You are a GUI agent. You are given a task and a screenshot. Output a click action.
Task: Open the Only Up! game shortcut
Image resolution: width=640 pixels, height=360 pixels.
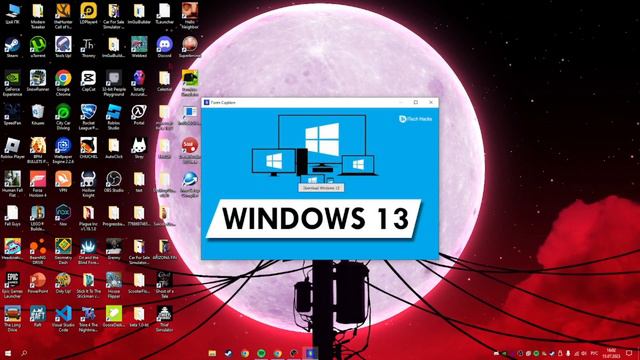(63, 283)
